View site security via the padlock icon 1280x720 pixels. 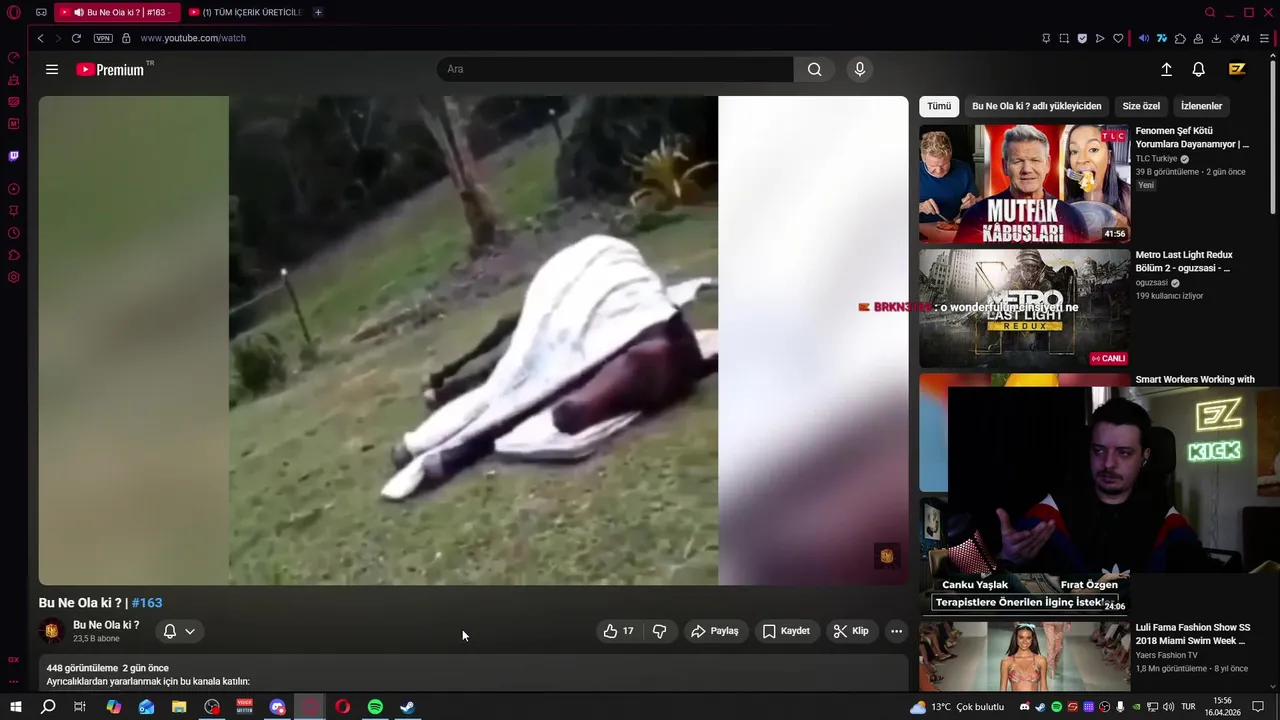point(126,38)
